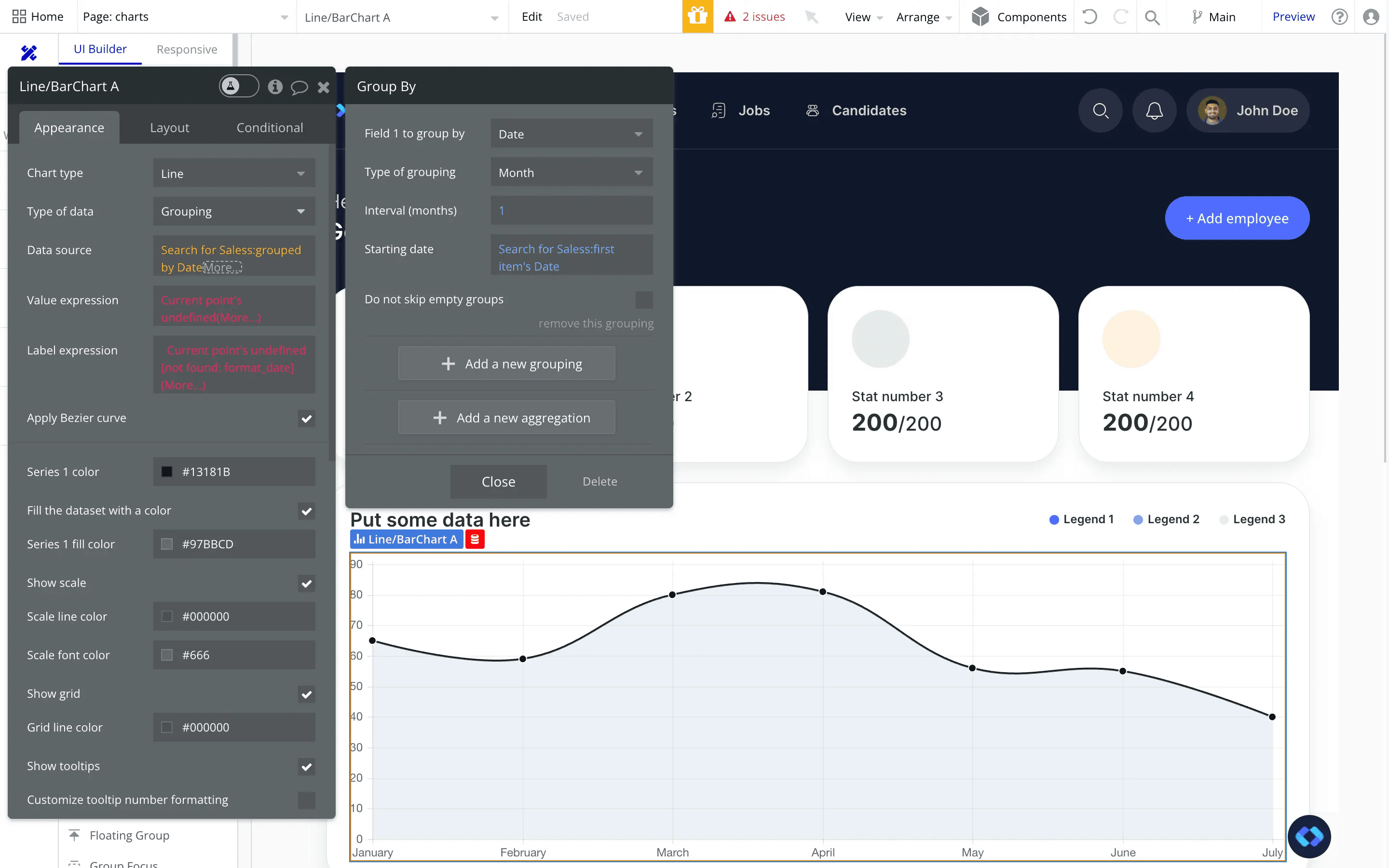Switch to the Layout tab
This screenshot has width=1389, height=868.
[x=169, y=127]
